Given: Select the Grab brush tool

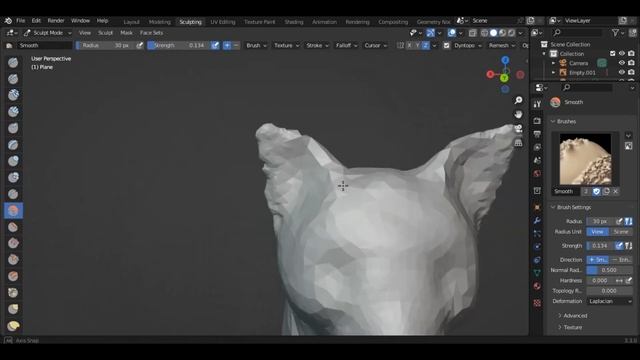Looking at the screenshot, I should 13,309.
